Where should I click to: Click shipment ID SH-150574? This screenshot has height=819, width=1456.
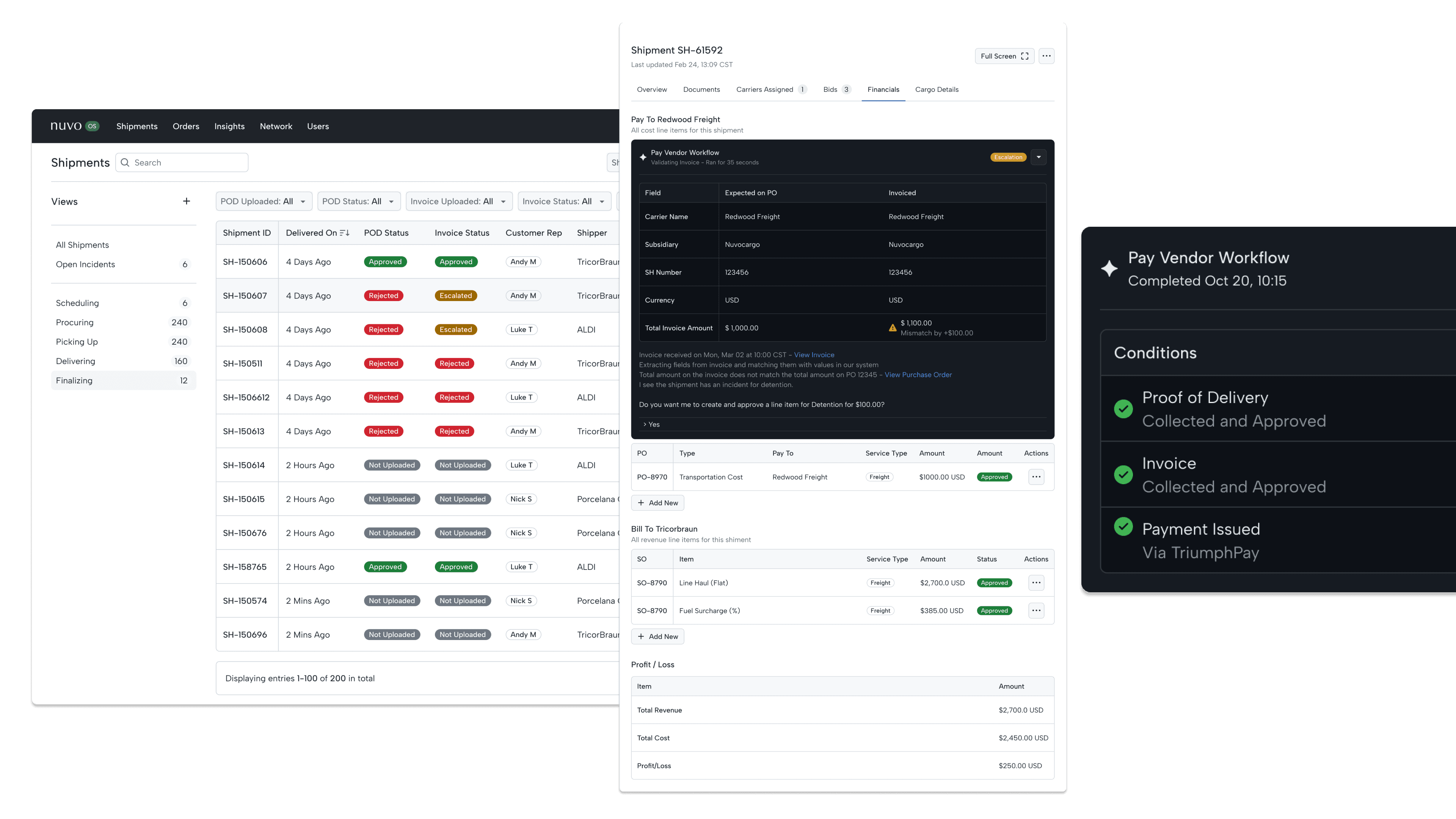point(245,601)
